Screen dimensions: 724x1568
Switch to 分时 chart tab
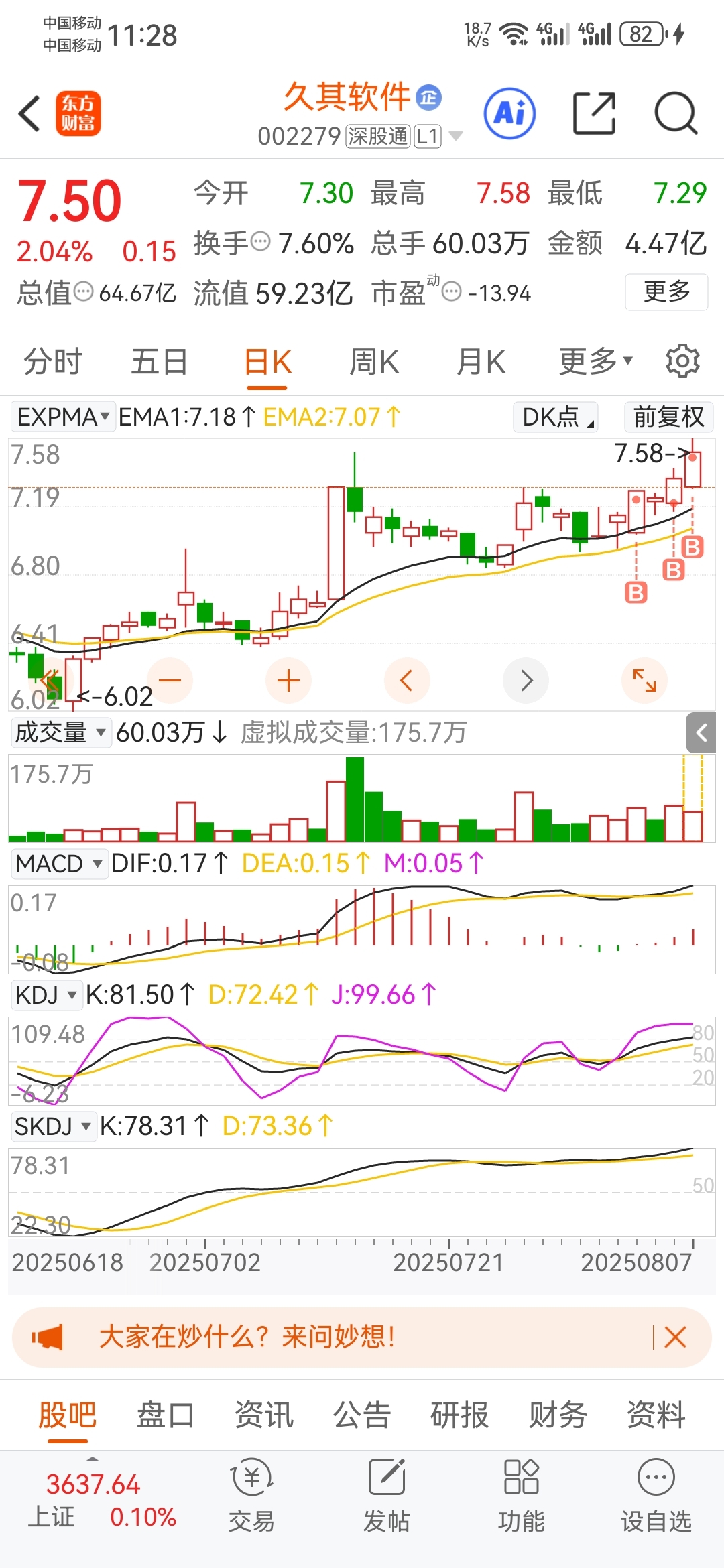point(52,362)
